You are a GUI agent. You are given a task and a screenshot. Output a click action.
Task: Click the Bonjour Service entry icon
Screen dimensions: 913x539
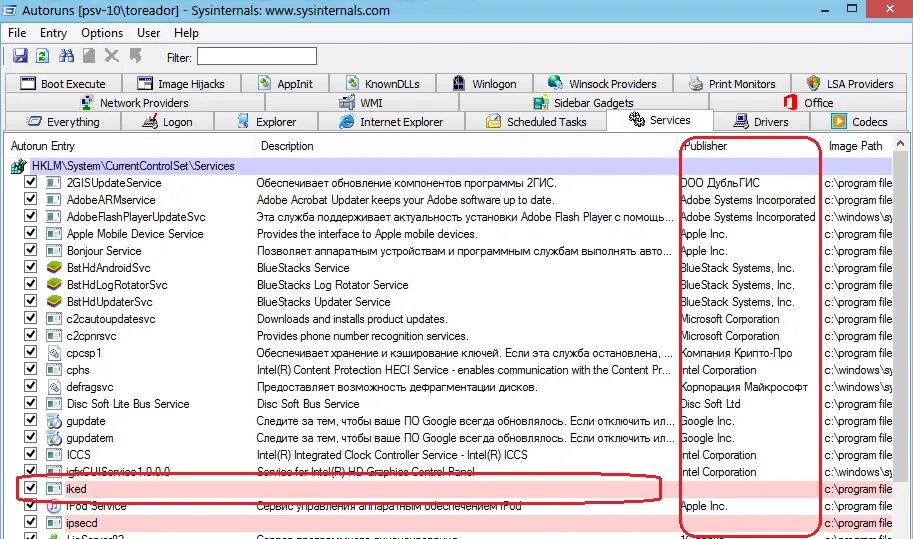click(54, 251)
